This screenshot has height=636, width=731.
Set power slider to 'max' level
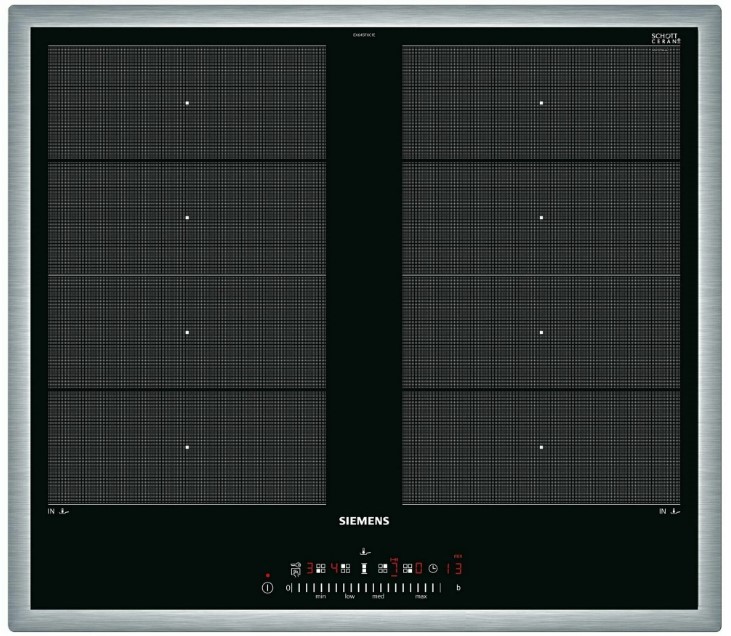421,589
